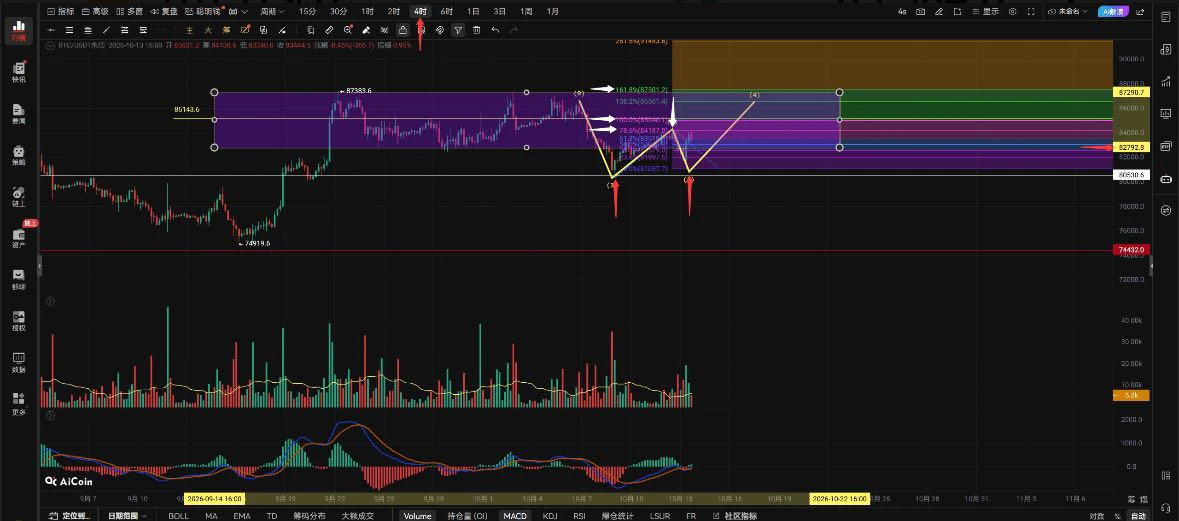This screenshot has height=521, width=1179.
Task: Toggle the RSI indicator
Action: click(579, 516)
